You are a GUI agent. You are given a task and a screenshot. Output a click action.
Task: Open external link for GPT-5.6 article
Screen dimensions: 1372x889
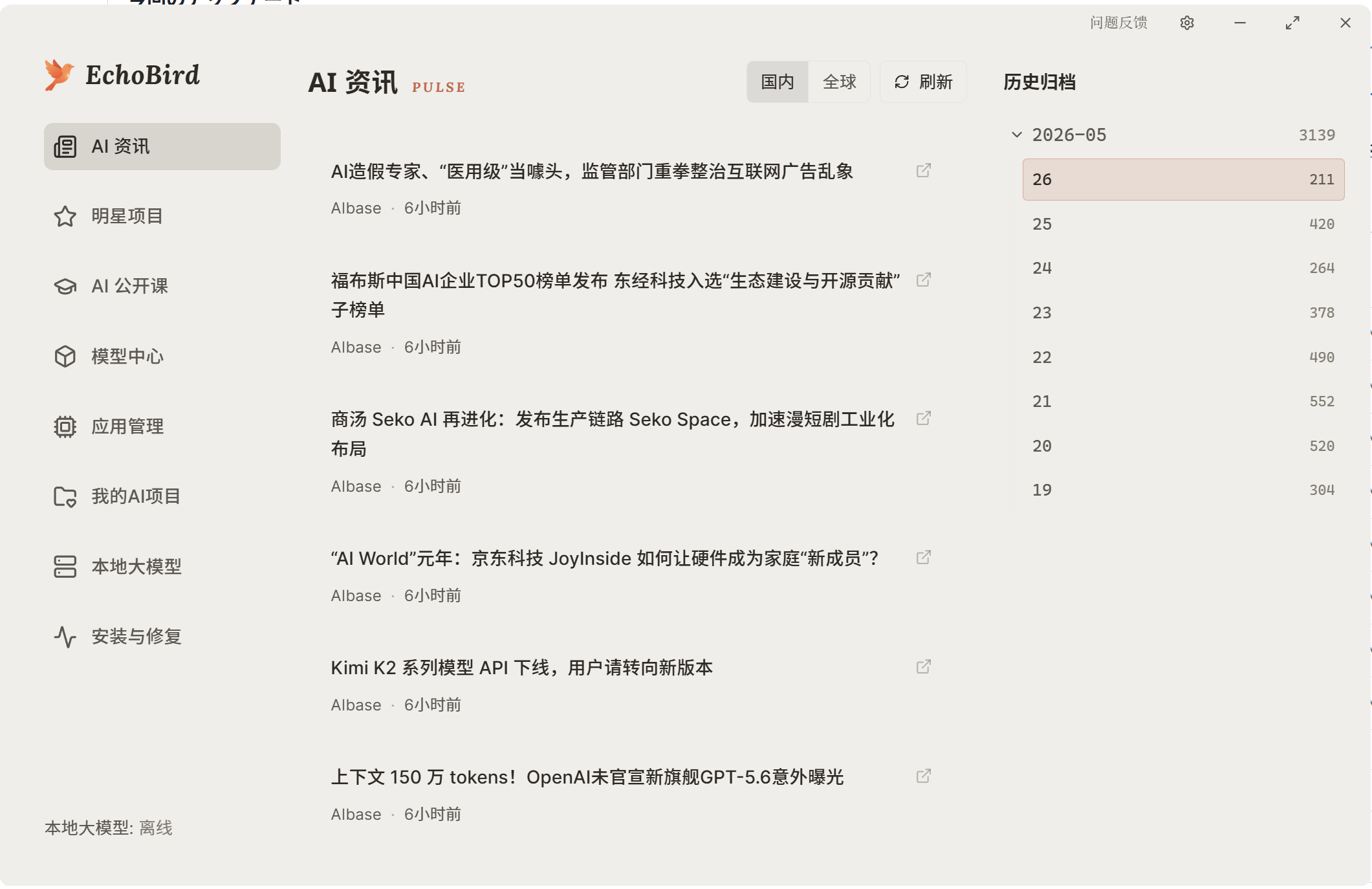point(924,776)
